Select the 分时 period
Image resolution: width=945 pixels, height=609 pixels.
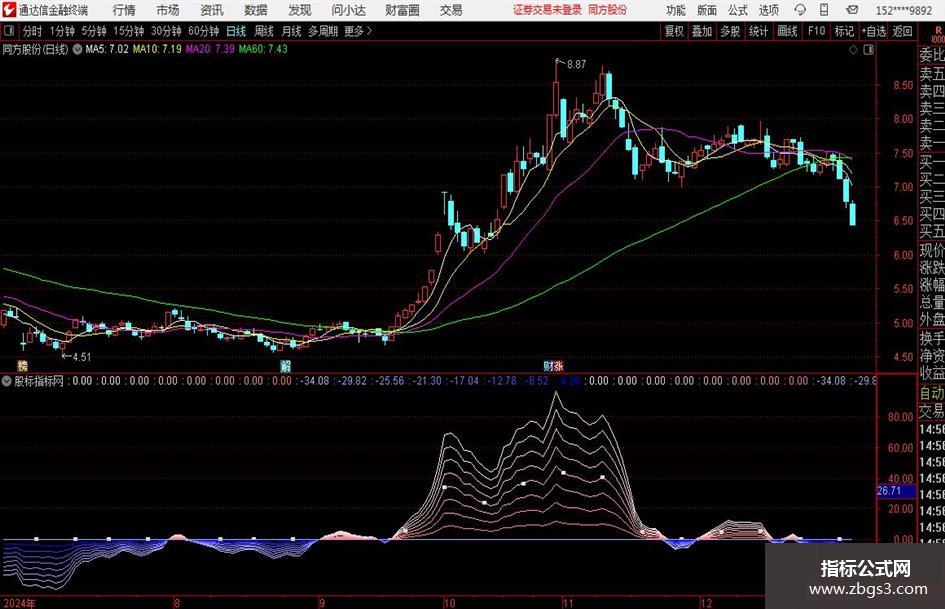[x=33, y=31]
